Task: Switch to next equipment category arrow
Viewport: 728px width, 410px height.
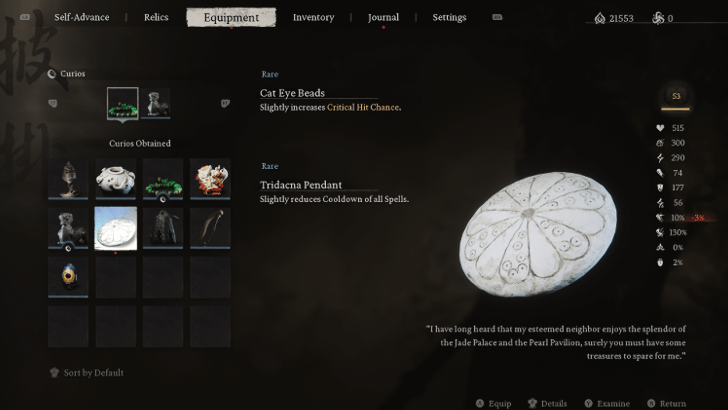Action: click(x=225, y=103)
